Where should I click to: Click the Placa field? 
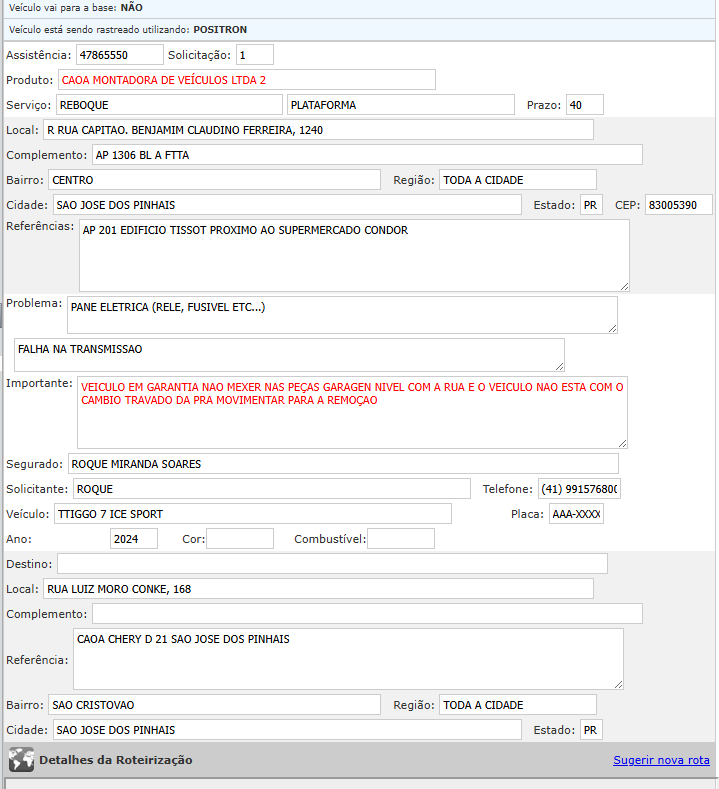pyautogui.click(x=576, y=514)
